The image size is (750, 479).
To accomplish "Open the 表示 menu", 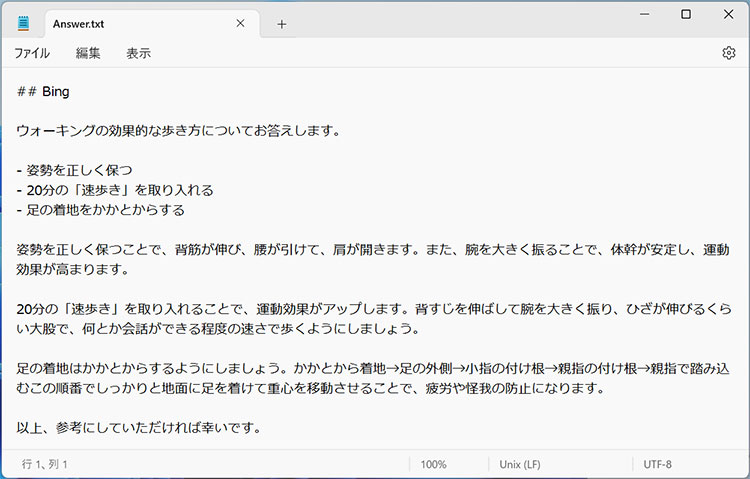I will click(x=138, y=53).
